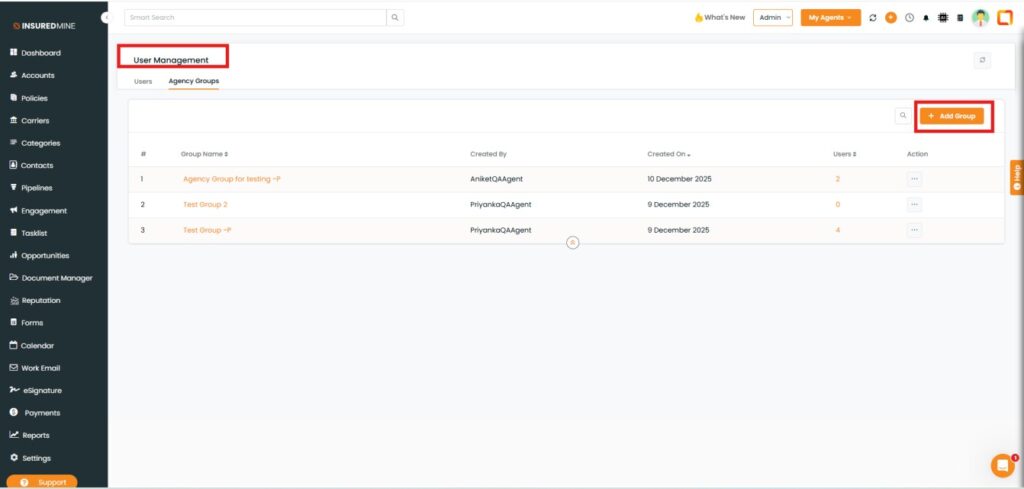
Task: Click the Add Group button
Action: (x=951, y=116)
